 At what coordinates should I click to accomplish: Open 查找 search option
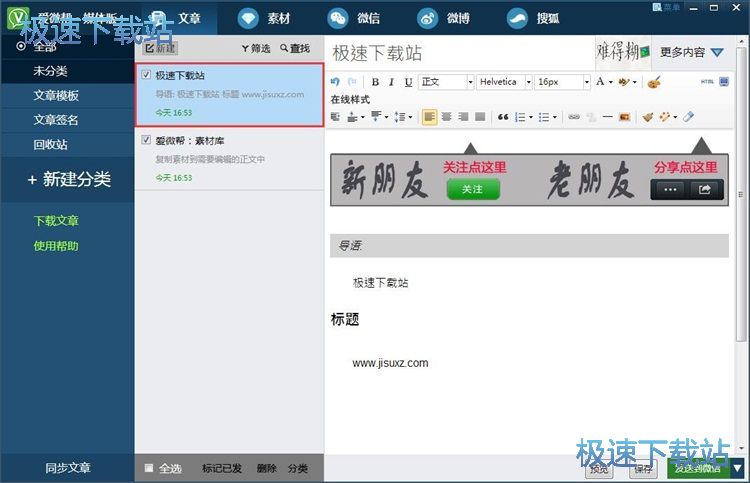295,48
